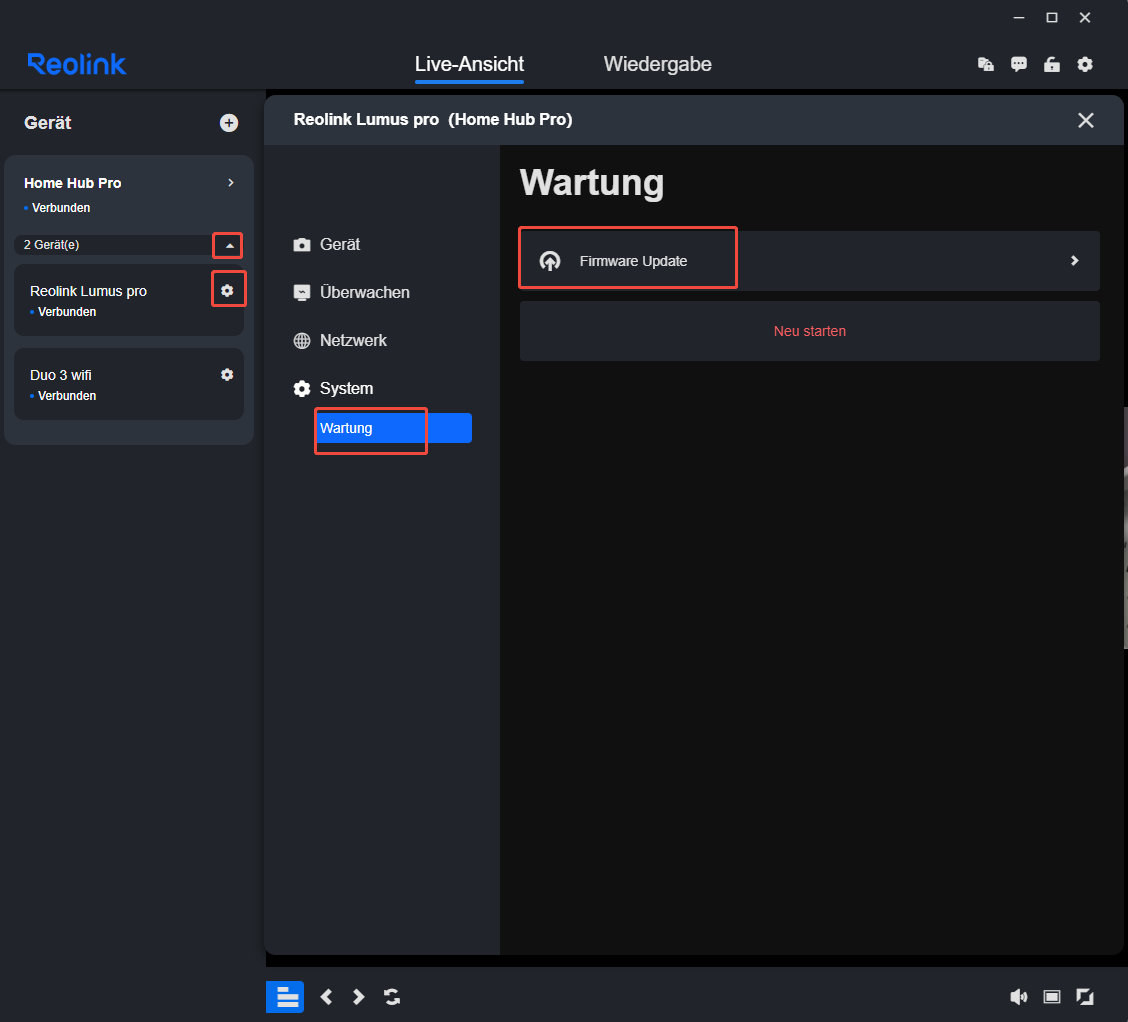Click the unlock padlock icon
Screen dimensions: 1128x1022
(1052, 64)
